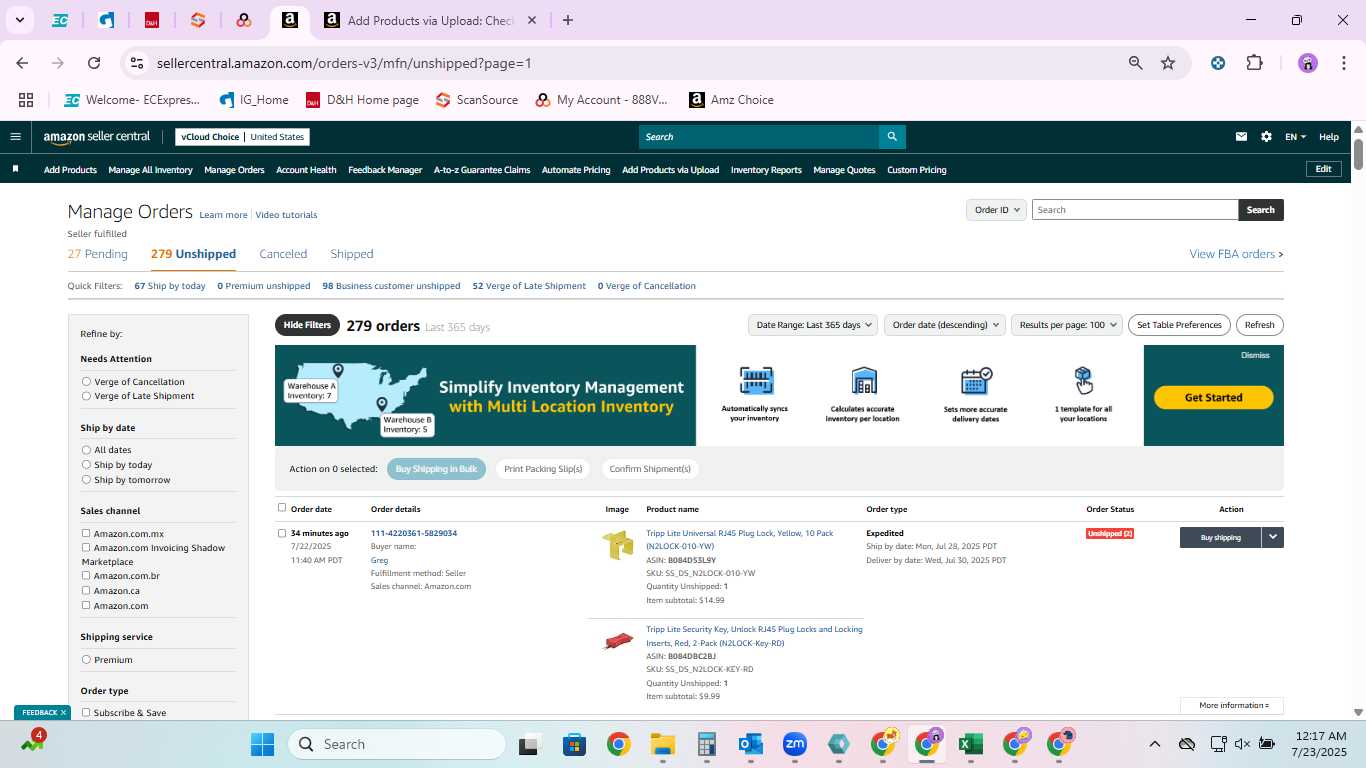Select Verge of Late Shipment radio filter

coord(86,396)
